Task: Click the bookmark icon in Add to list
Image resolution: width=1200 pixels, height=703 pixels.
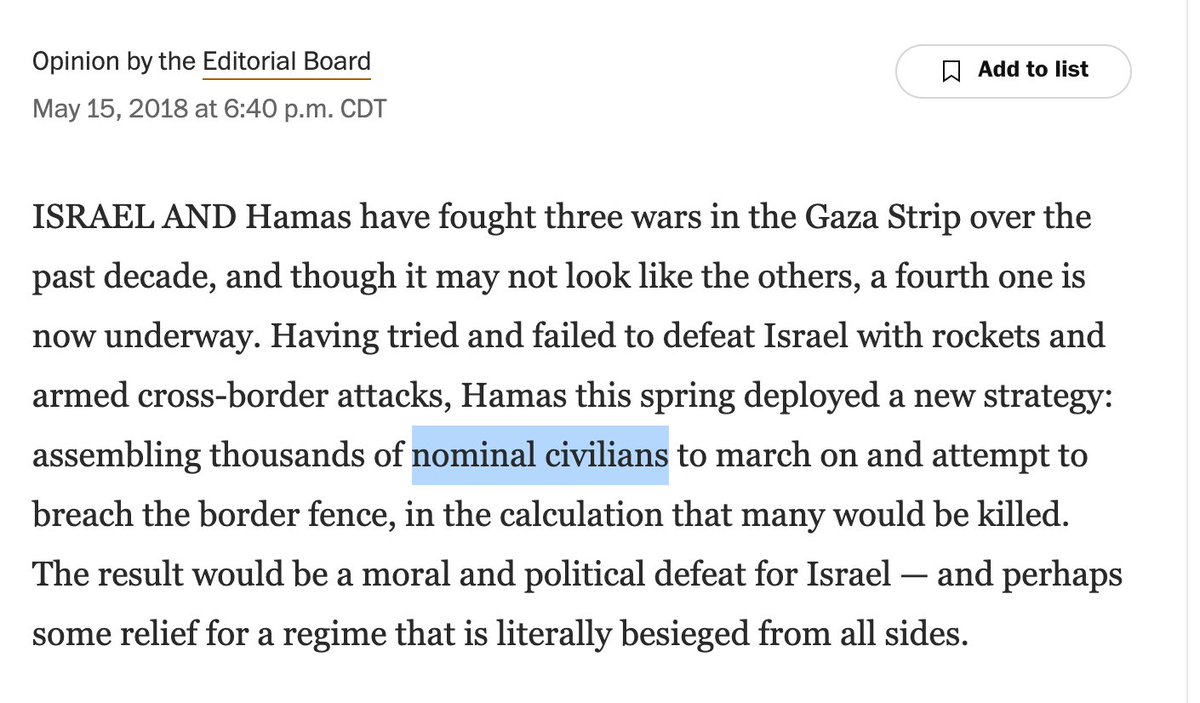Action: [x=952, y=71]
